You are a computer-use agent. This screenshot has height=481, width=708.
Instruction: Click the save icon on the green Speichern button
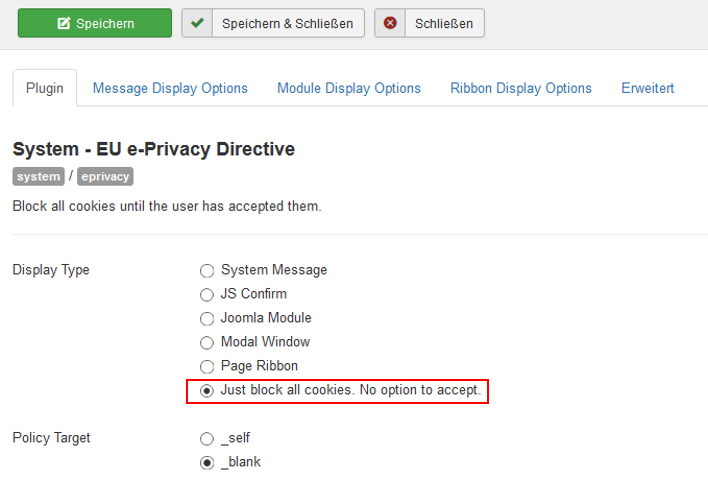point(64,24)
